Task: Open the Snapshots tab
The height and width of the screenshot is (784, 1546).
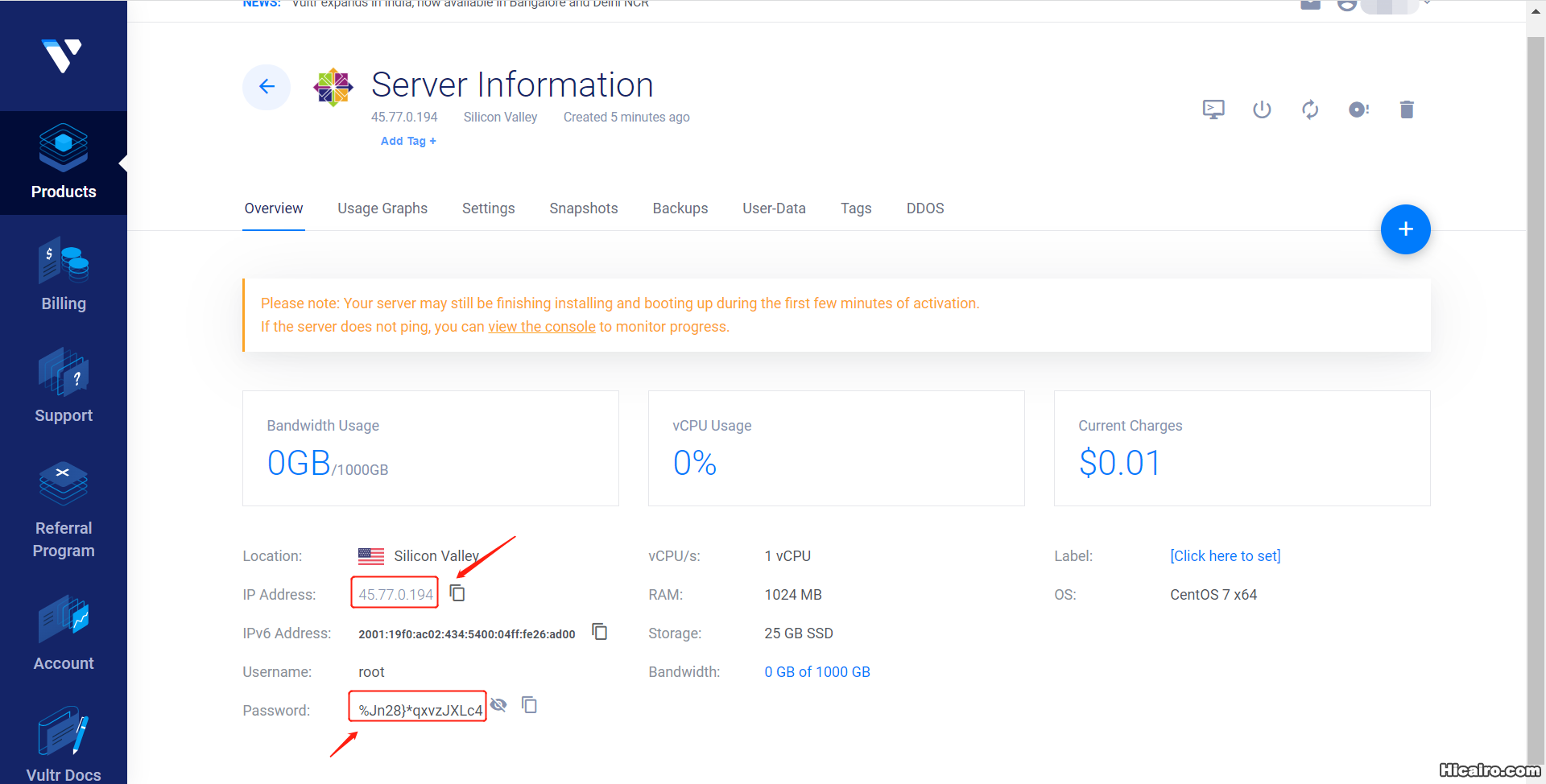Action: (584, 208)
